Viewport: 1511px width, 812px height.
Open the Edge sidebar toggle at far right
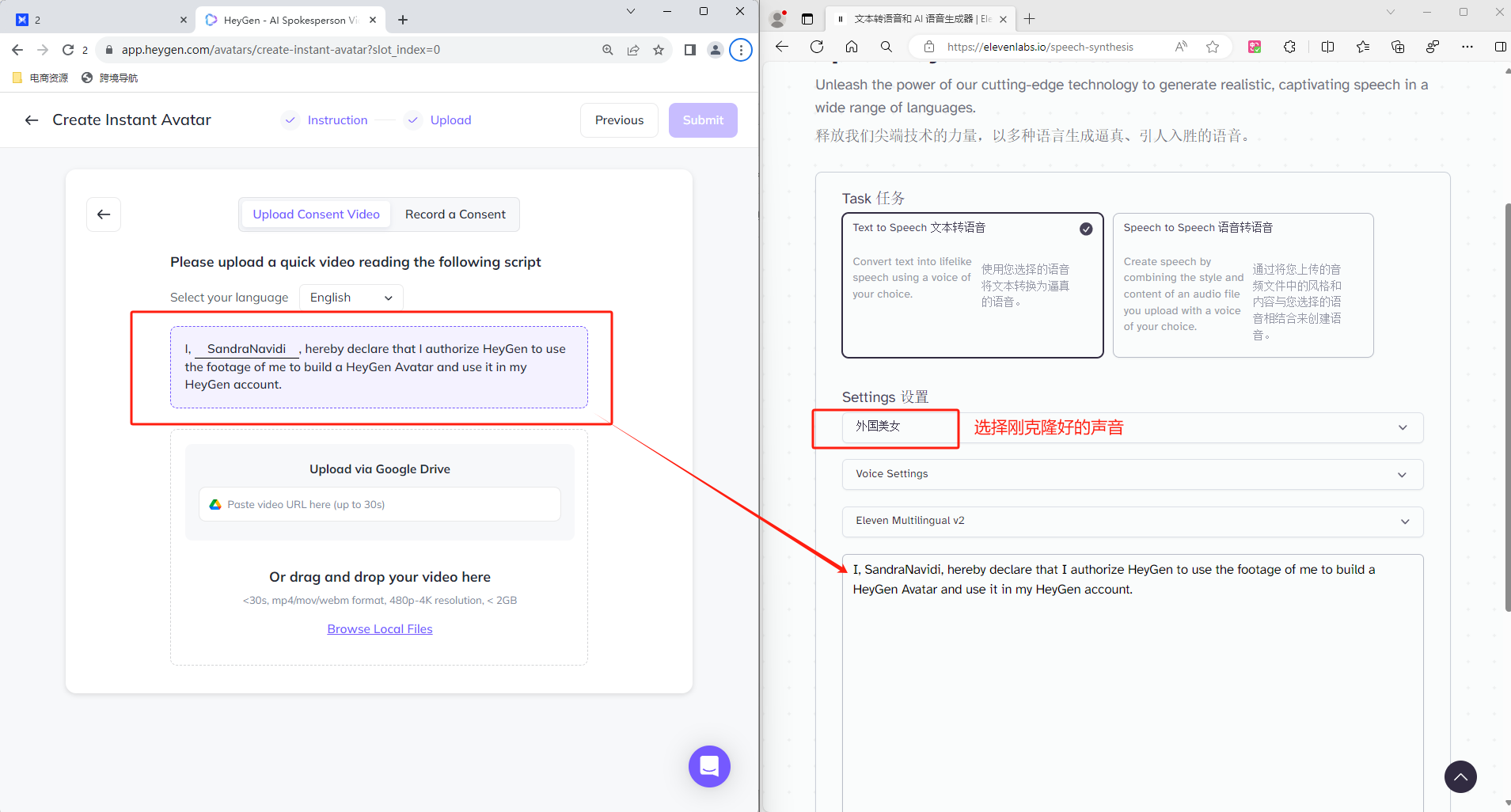(x=1500, y=47)
